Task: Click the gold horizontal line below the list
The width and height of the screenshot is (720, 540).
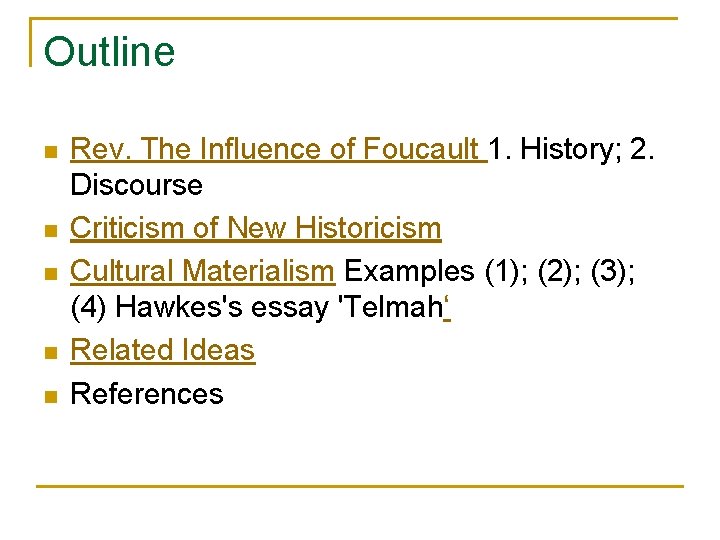Action: (x=360, y=486)
